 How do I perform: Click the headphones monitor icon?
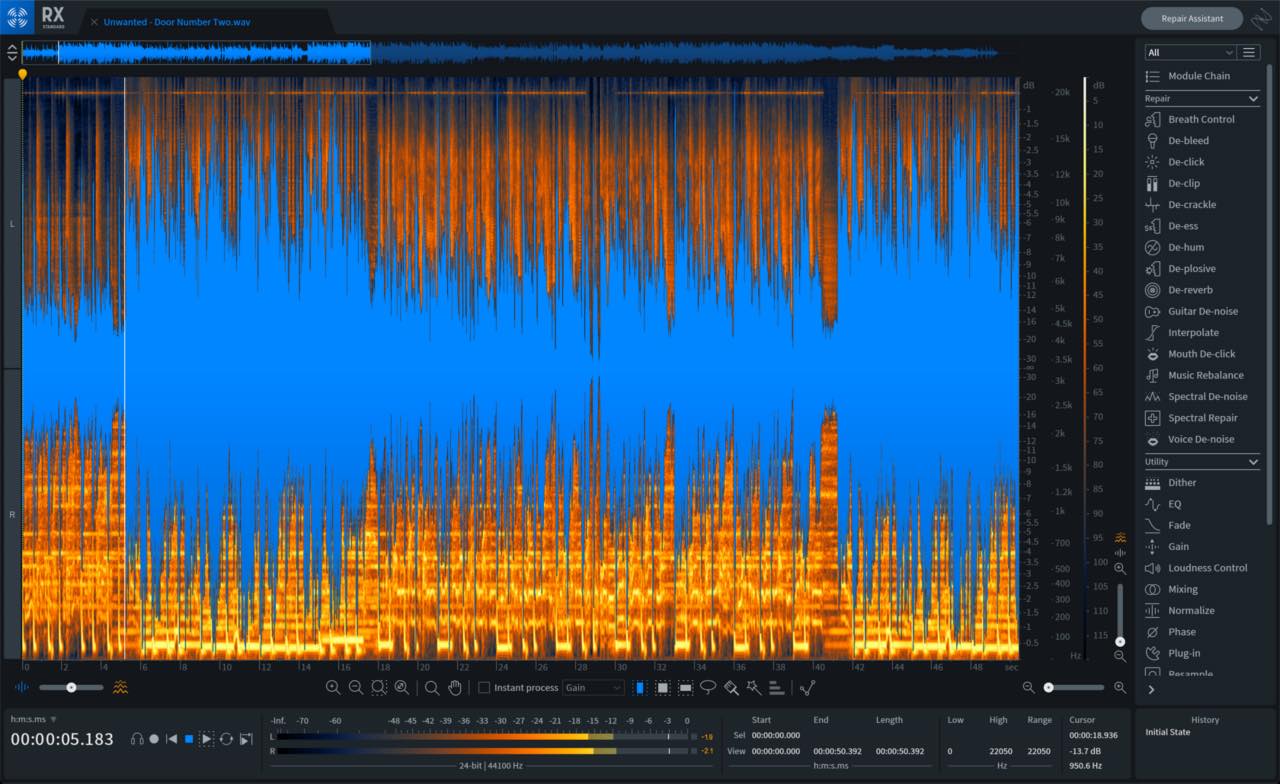[x=137, y=739]
